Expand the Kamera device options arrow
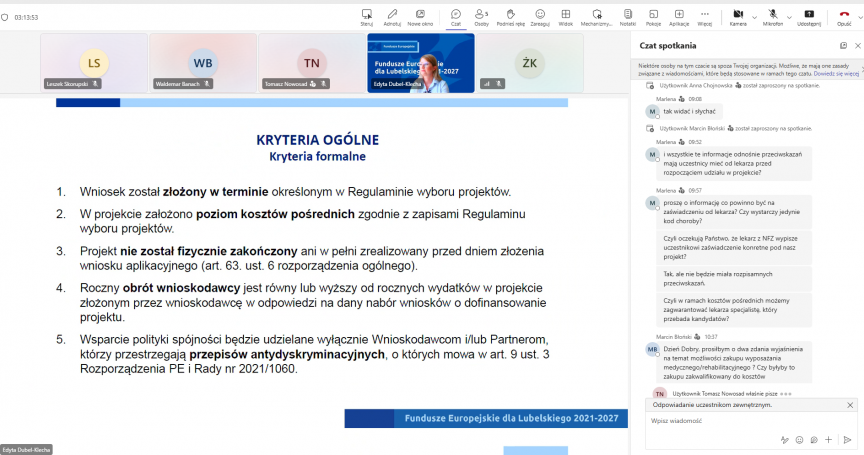The image size is (864, 455). (x=754, y=18)
